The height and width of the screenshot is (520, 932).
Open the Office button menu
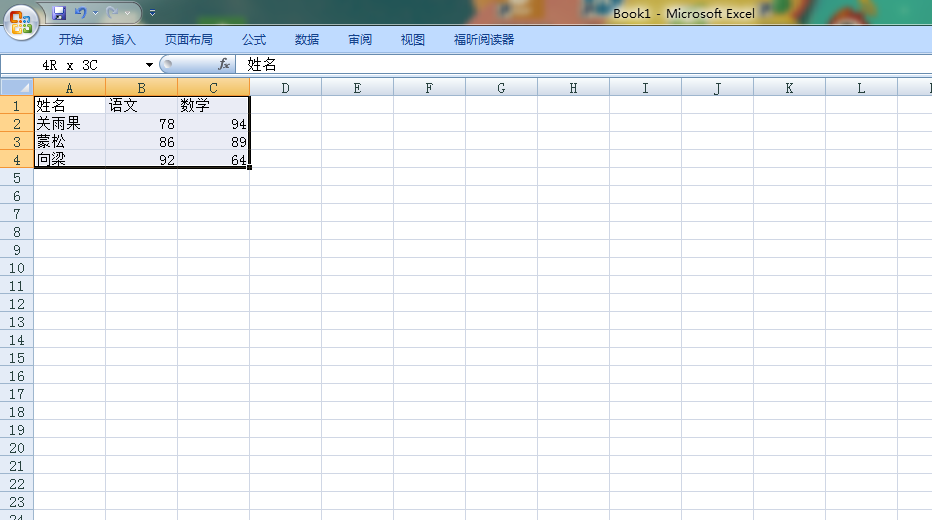[21, 22]
